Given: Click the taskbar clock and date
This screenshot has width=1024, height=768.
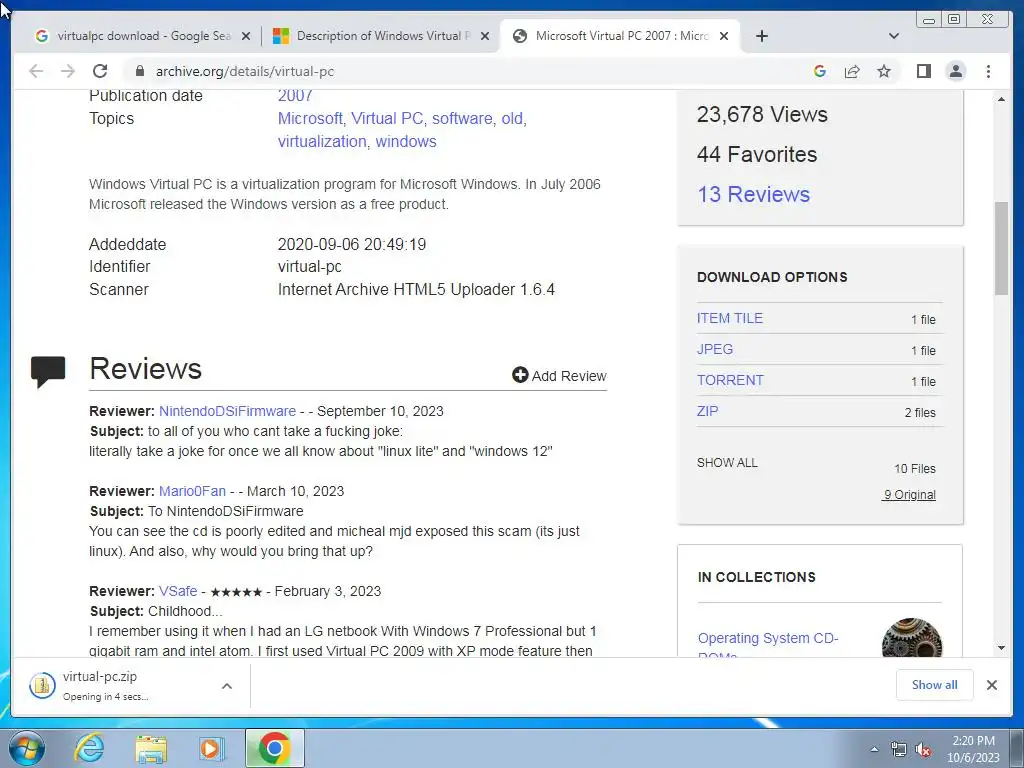Looking at the screenshot, I should click(x=973, y=749).
